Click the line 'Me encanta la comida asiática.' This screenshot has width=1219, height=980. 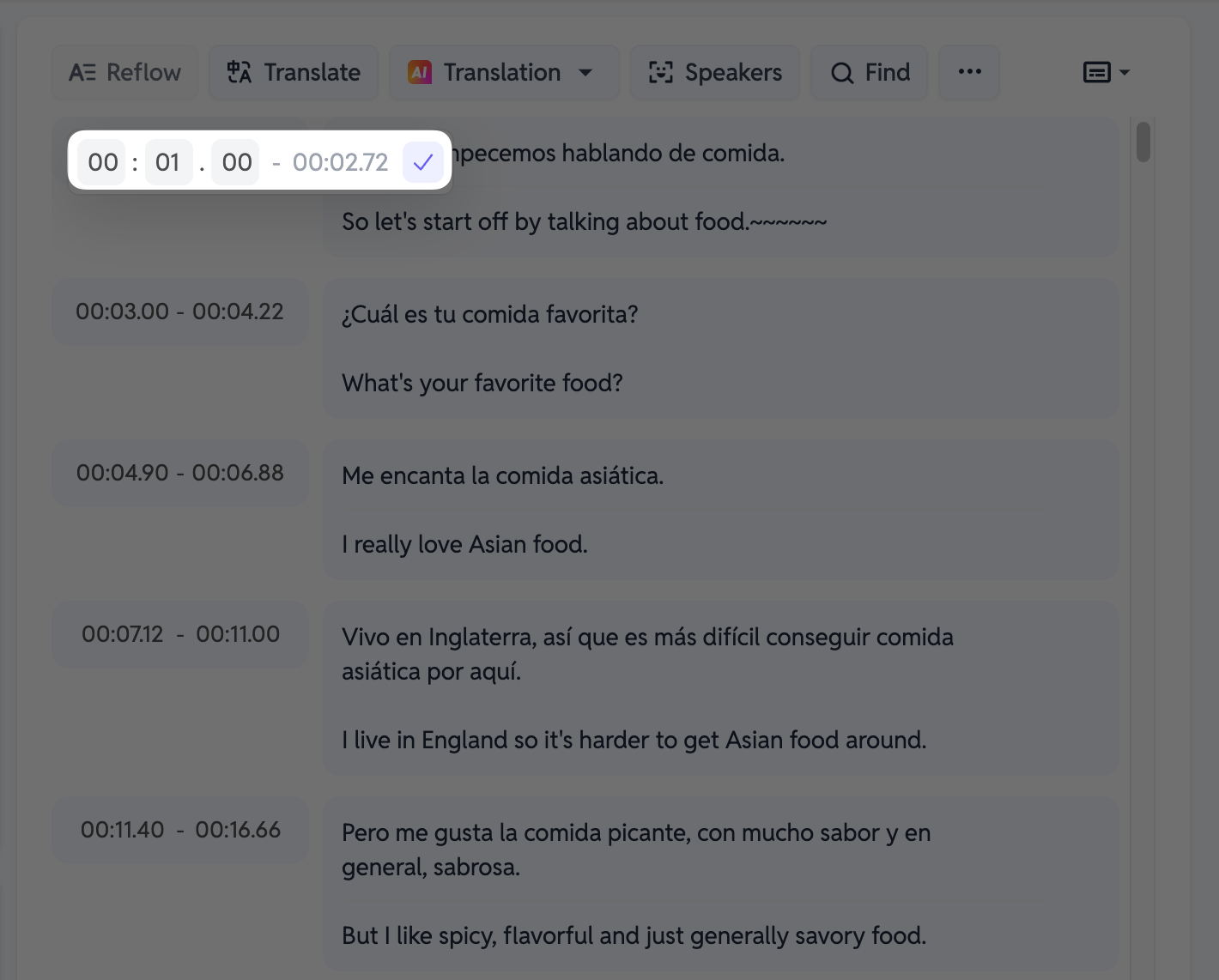tap(503, 475)
